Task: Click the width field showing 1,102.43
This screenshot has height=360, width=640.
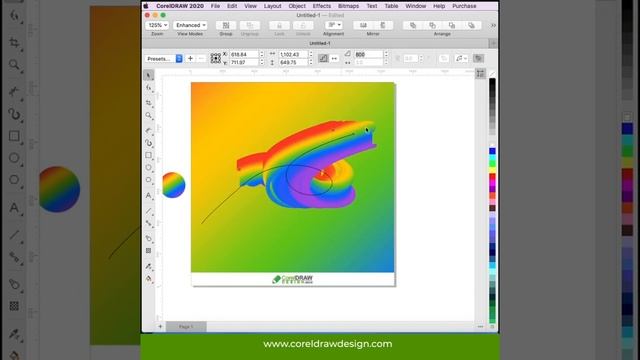Action: click(x=293, y=54)
